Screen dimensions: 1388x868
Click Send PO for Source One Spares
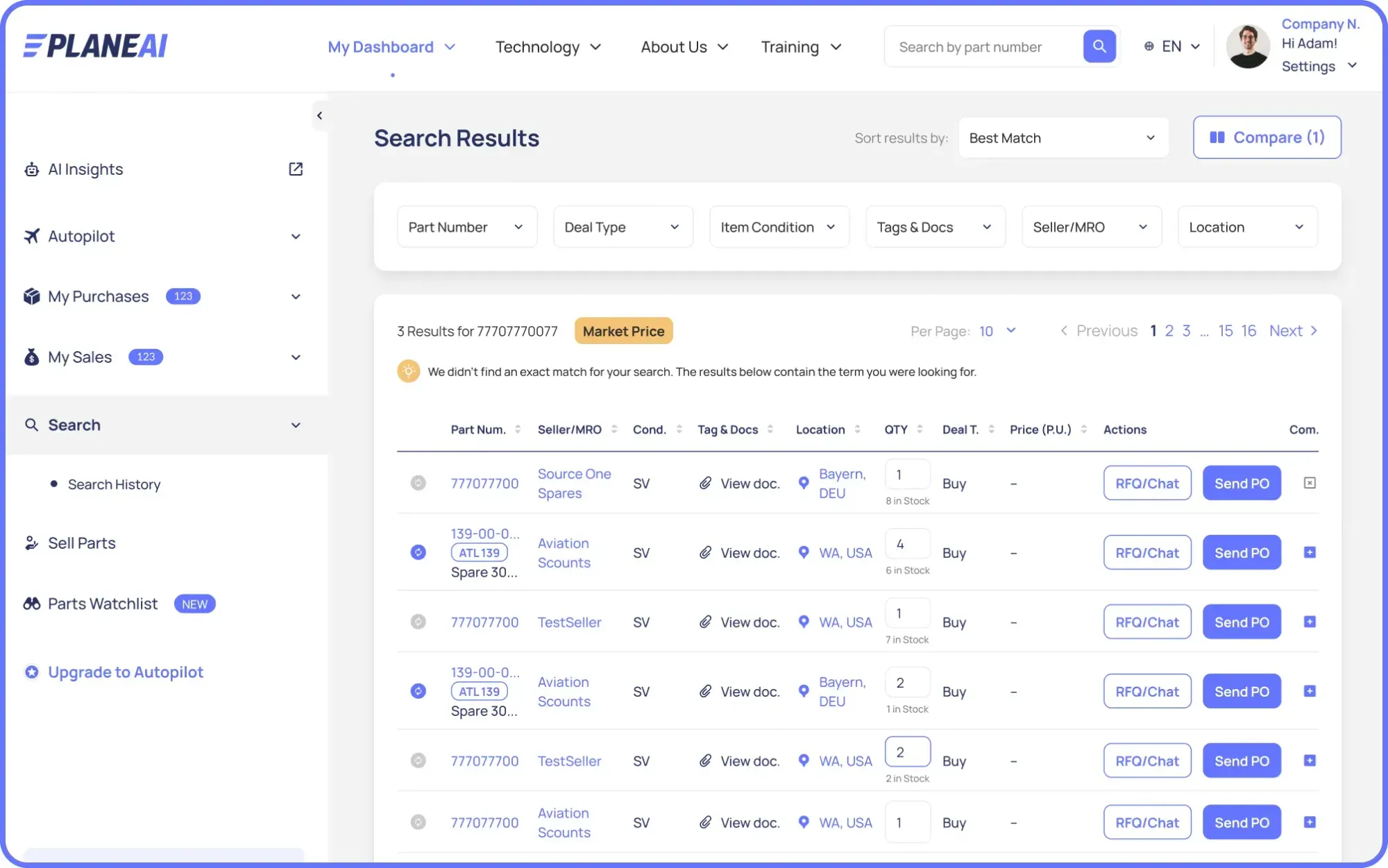(1241, 483)
